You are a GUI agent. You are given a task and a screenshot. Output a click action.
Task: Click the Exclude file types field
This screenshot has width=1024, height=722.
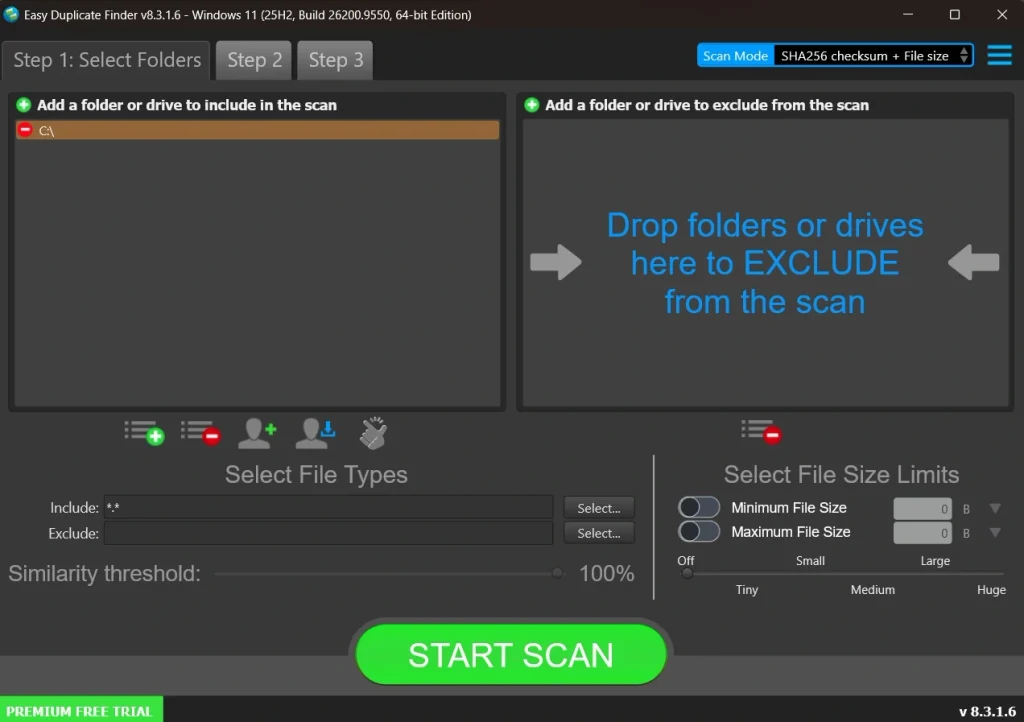pyautogui.click(x=328, y=533)
